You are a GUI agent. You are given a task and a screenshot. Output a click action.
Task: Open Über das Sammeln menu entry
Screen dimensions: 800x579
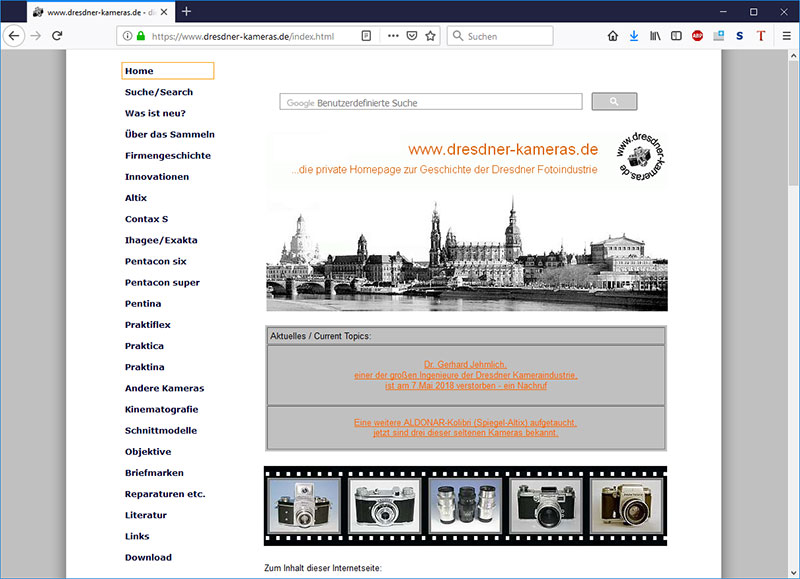pos(169,135)
